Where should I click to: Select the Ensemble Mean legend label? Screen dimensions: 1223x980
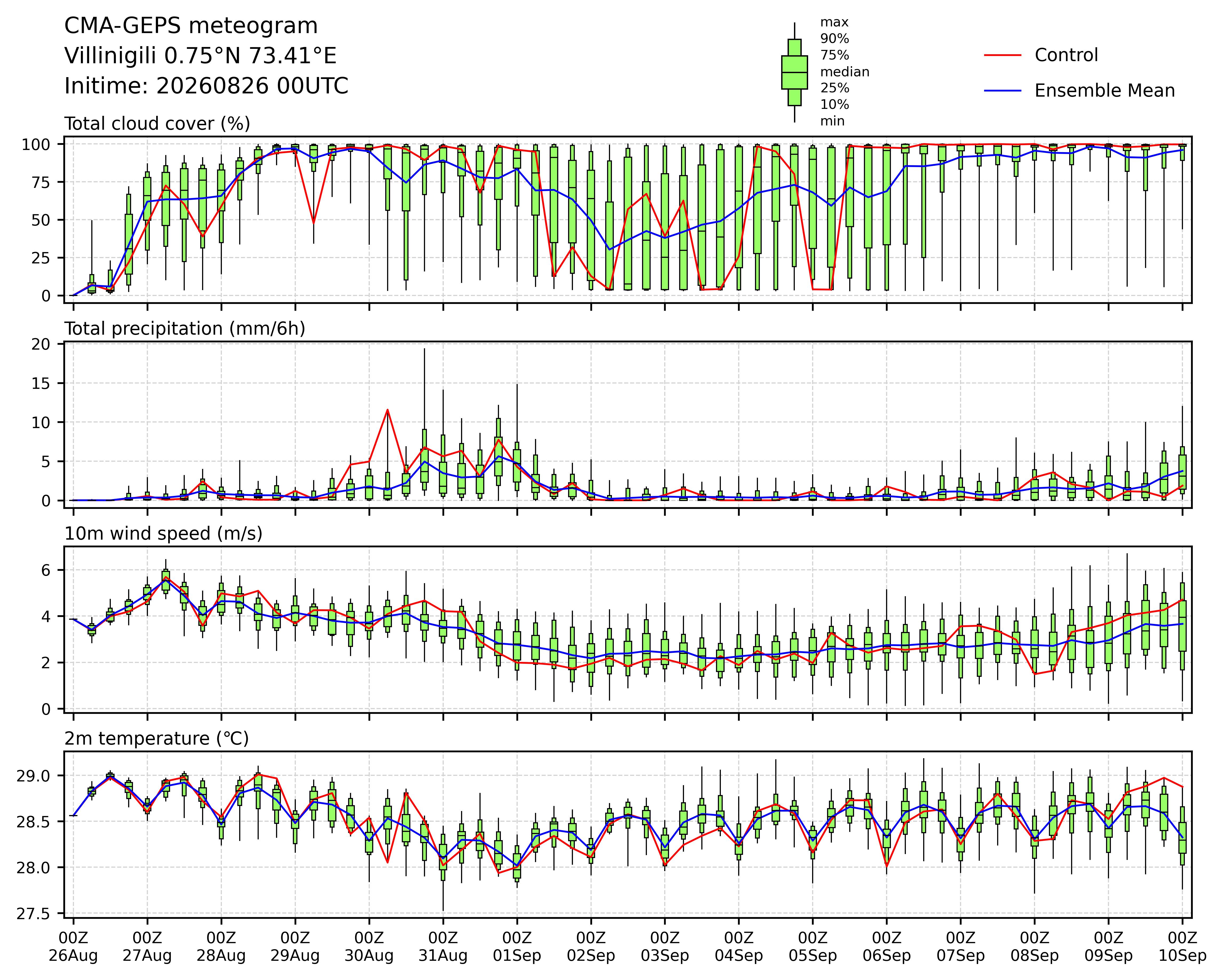tap(1104, 91)
